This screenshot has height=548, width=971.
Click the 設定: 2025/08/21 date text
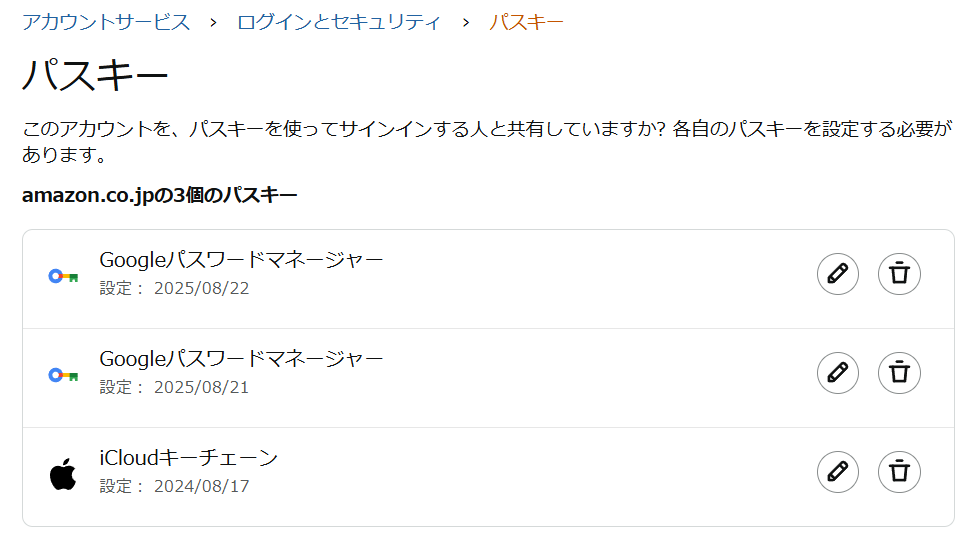click(174, 388)
